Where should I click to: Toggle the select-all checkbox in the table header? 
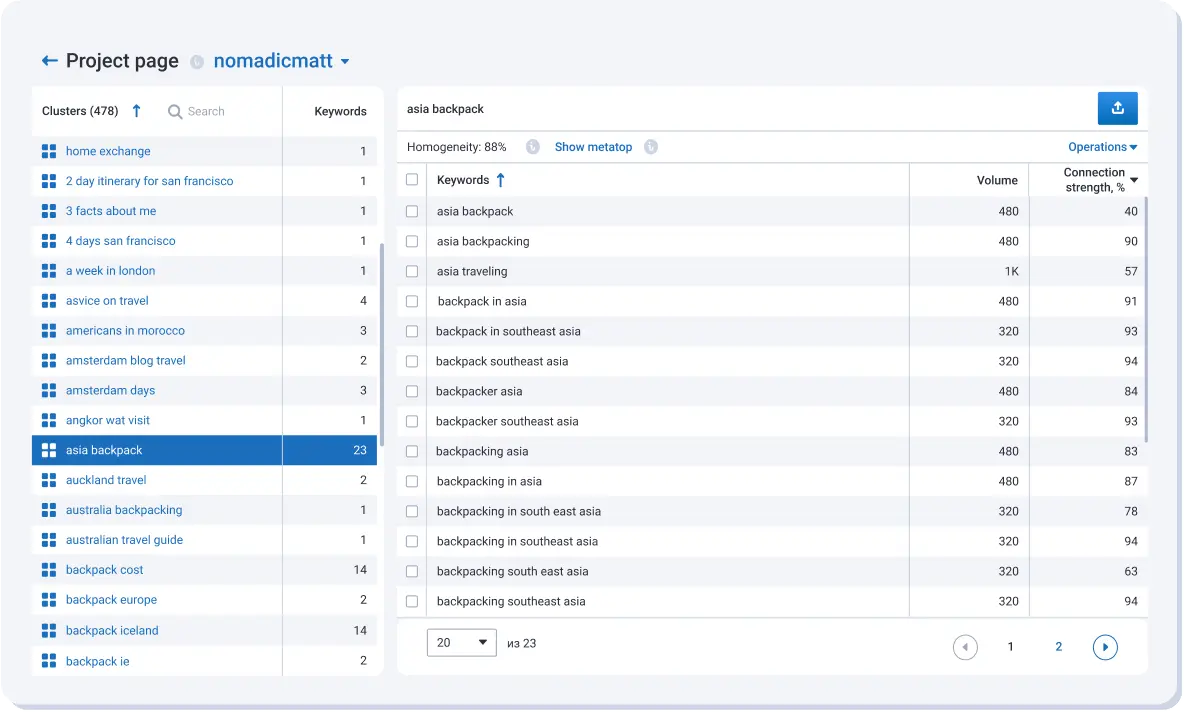click(x=412, y=180)
